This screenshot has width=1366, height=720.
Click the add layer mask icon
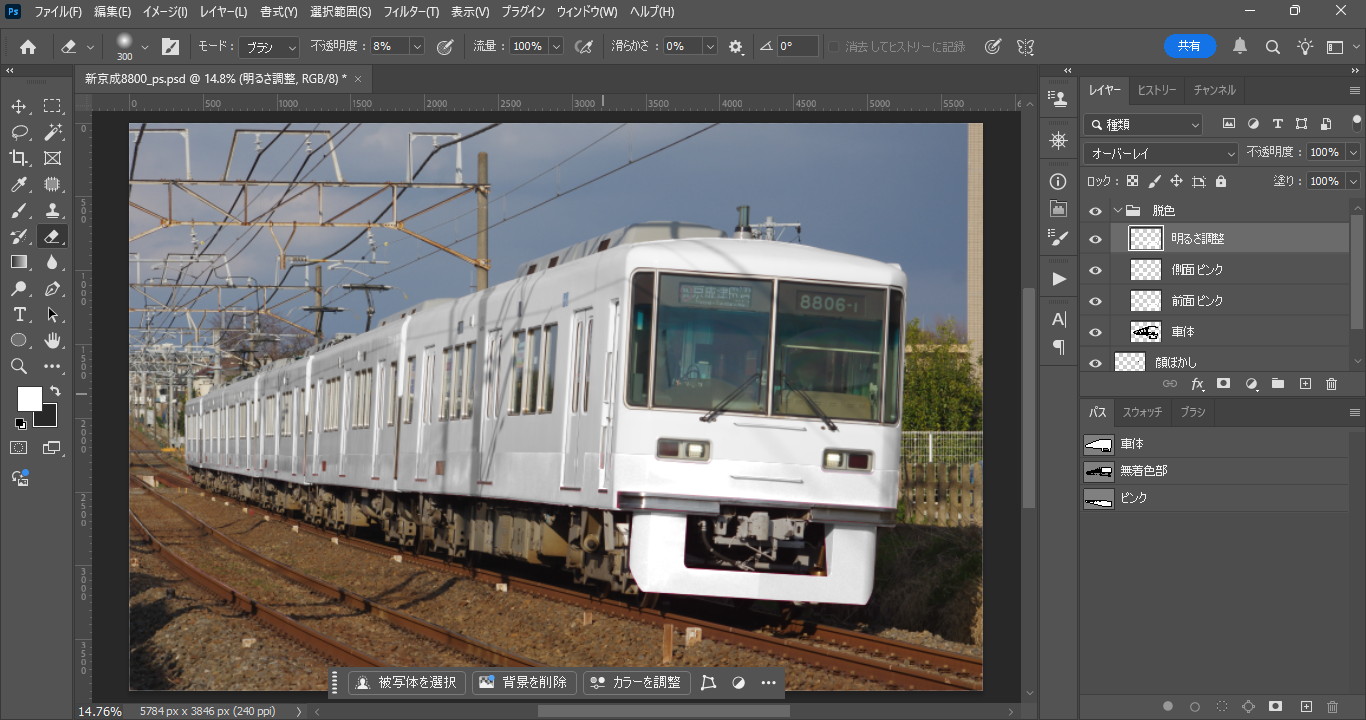pyautogui.click(x=1223, y=384)
